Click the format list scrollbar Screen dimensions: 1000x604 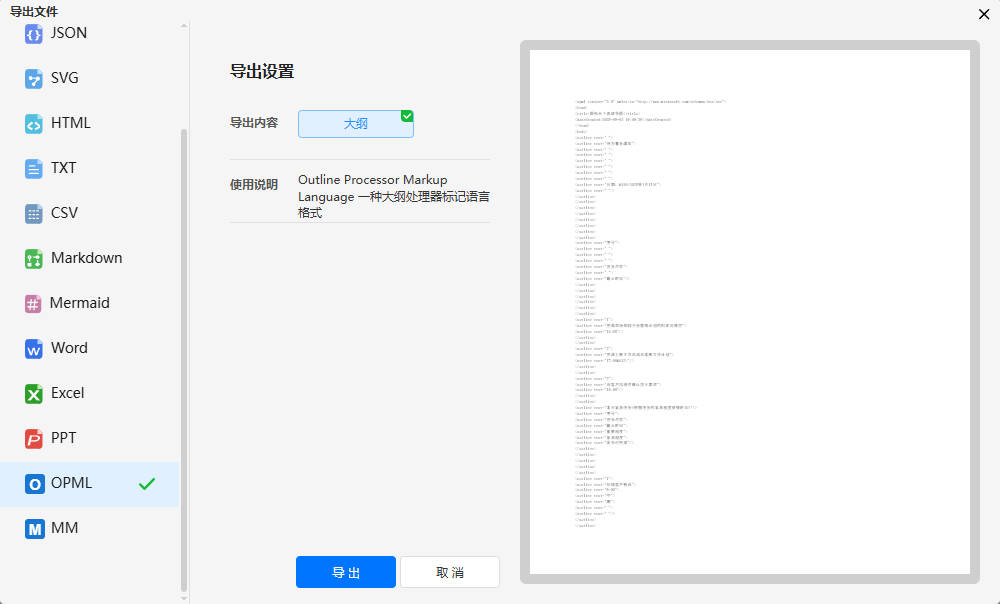[183, 360]
